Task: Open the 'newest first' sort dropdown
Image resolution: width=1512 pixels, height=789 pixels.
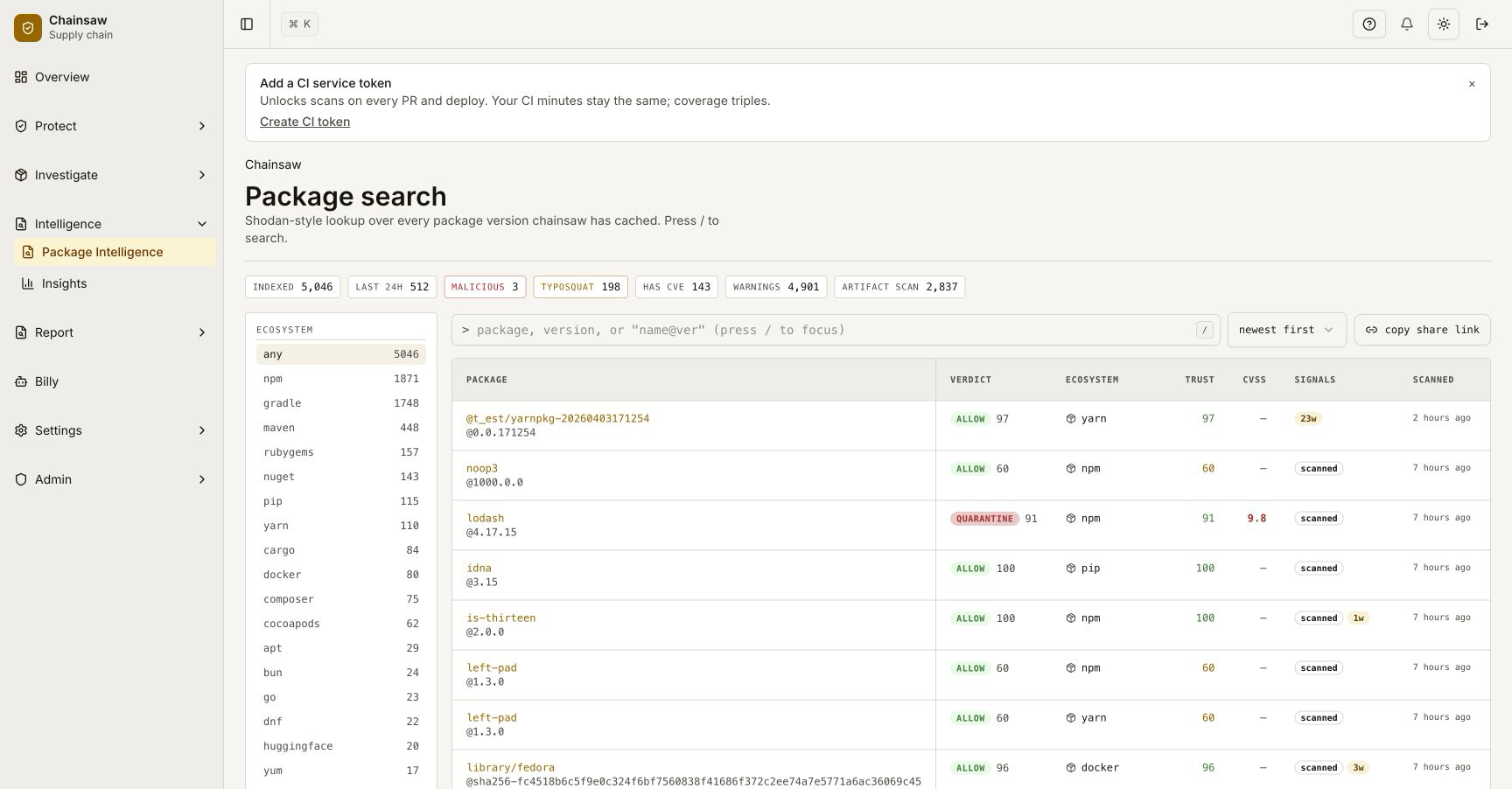Action: tap(1286, 330)
